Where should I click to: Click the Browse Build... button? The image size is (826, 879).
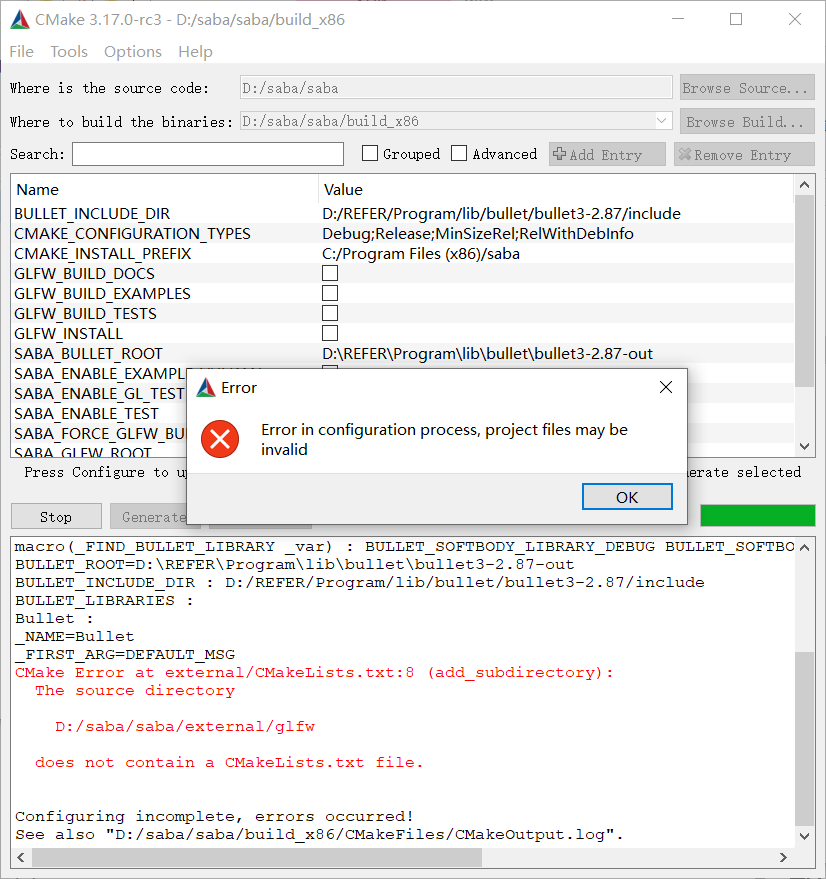click(747, 122)
